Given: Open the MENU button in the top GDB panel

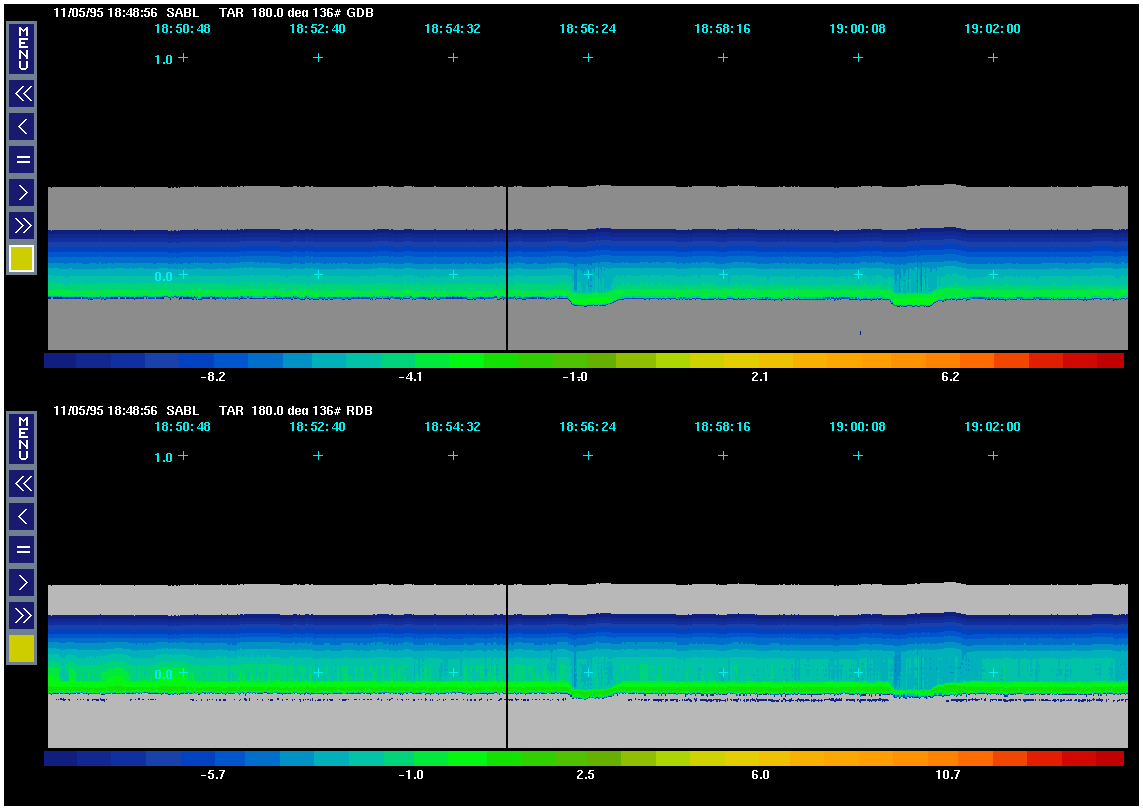Looking at the screenshot, I should tap(23, 48).
